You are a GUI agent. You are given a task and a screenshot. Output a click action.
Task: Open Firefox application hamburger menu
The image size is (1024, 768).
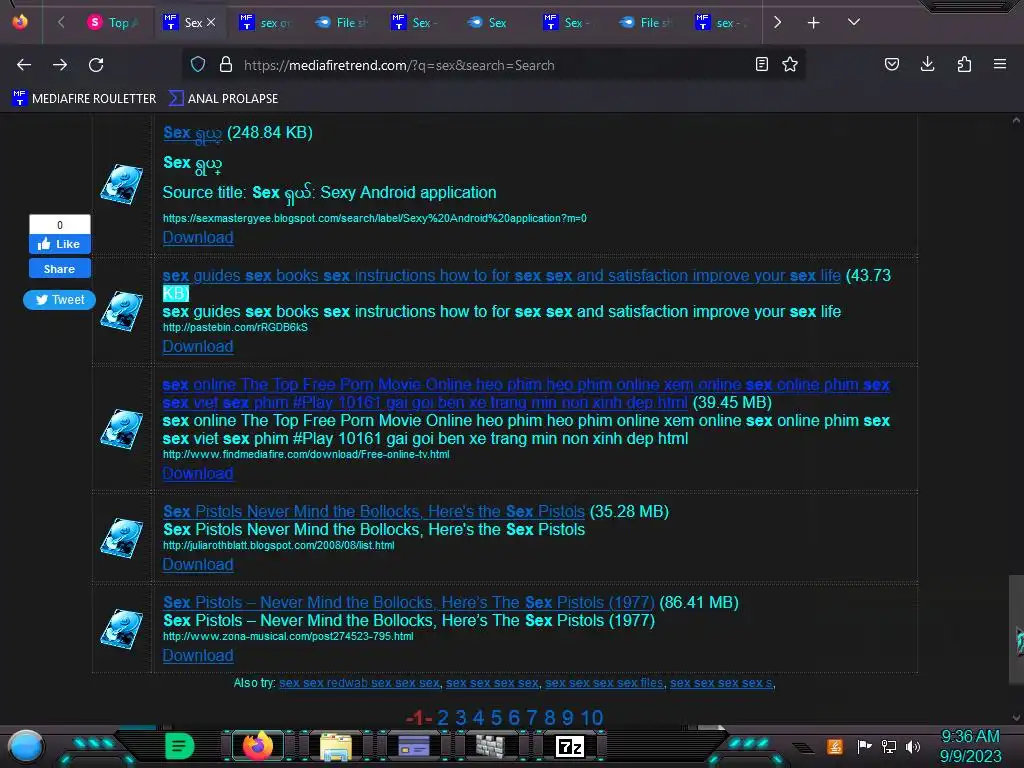click(x=1000, y=64)
